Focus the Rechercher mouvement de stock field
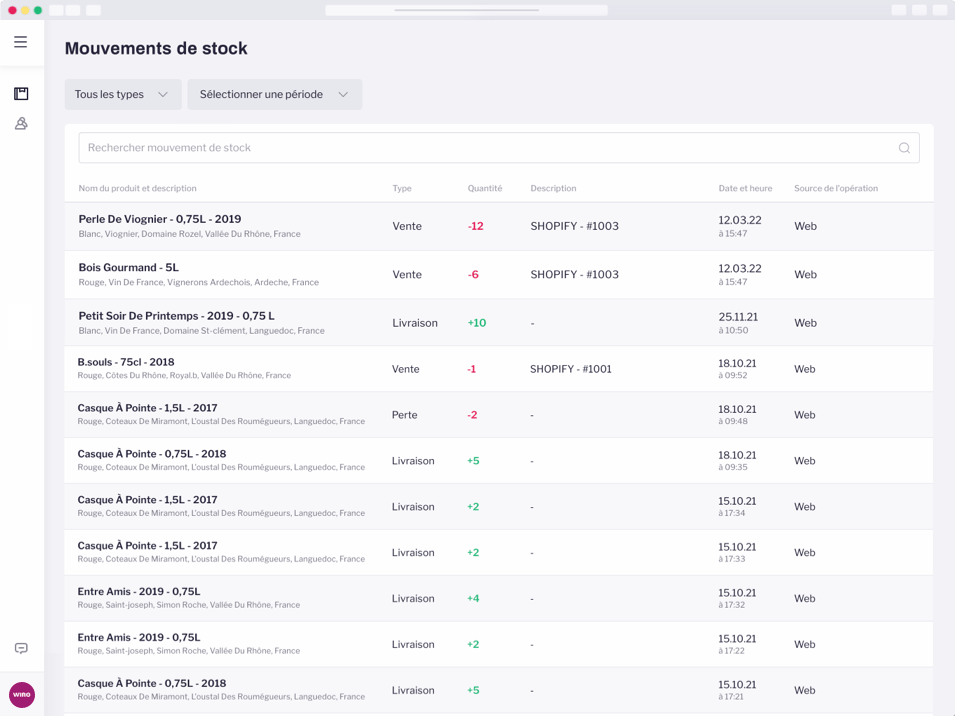Image resolution: width=955 pixels, height=716 pixels. 499,148
